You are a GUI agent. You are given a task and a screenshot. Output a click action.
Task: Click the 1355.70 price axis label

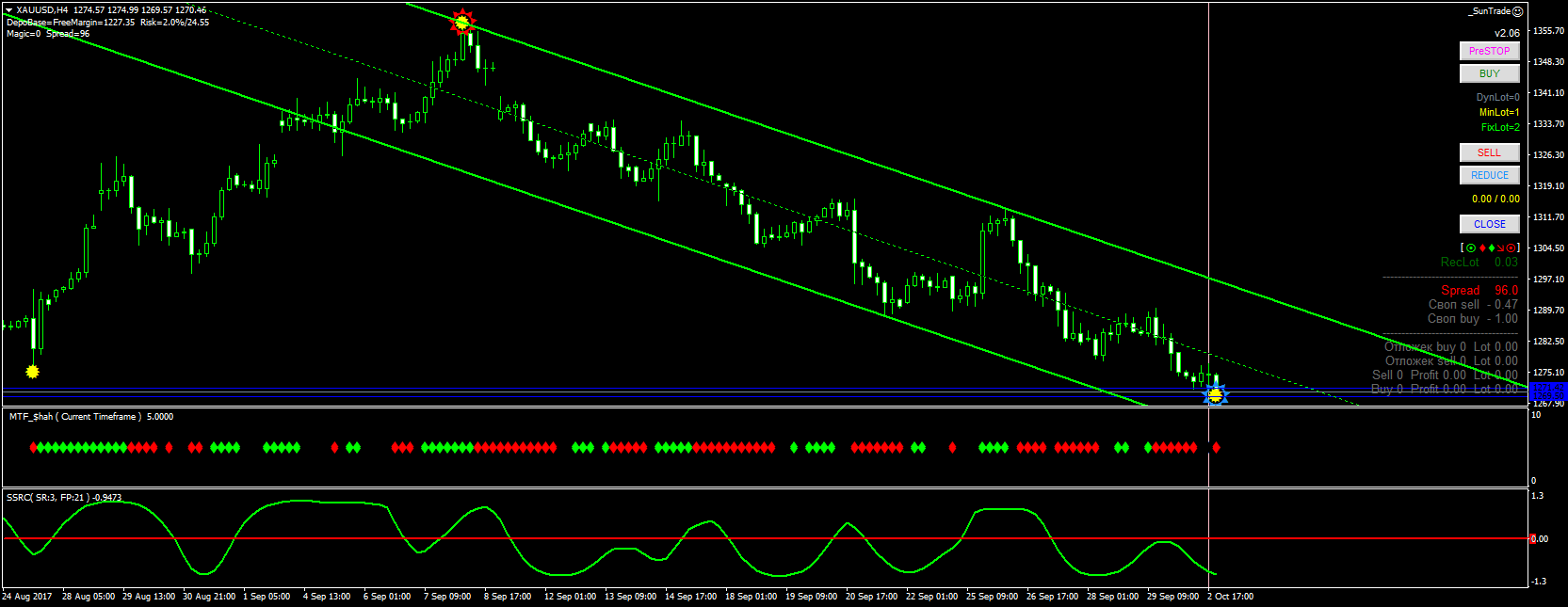pyautogui.click(x=1548, y=31)
